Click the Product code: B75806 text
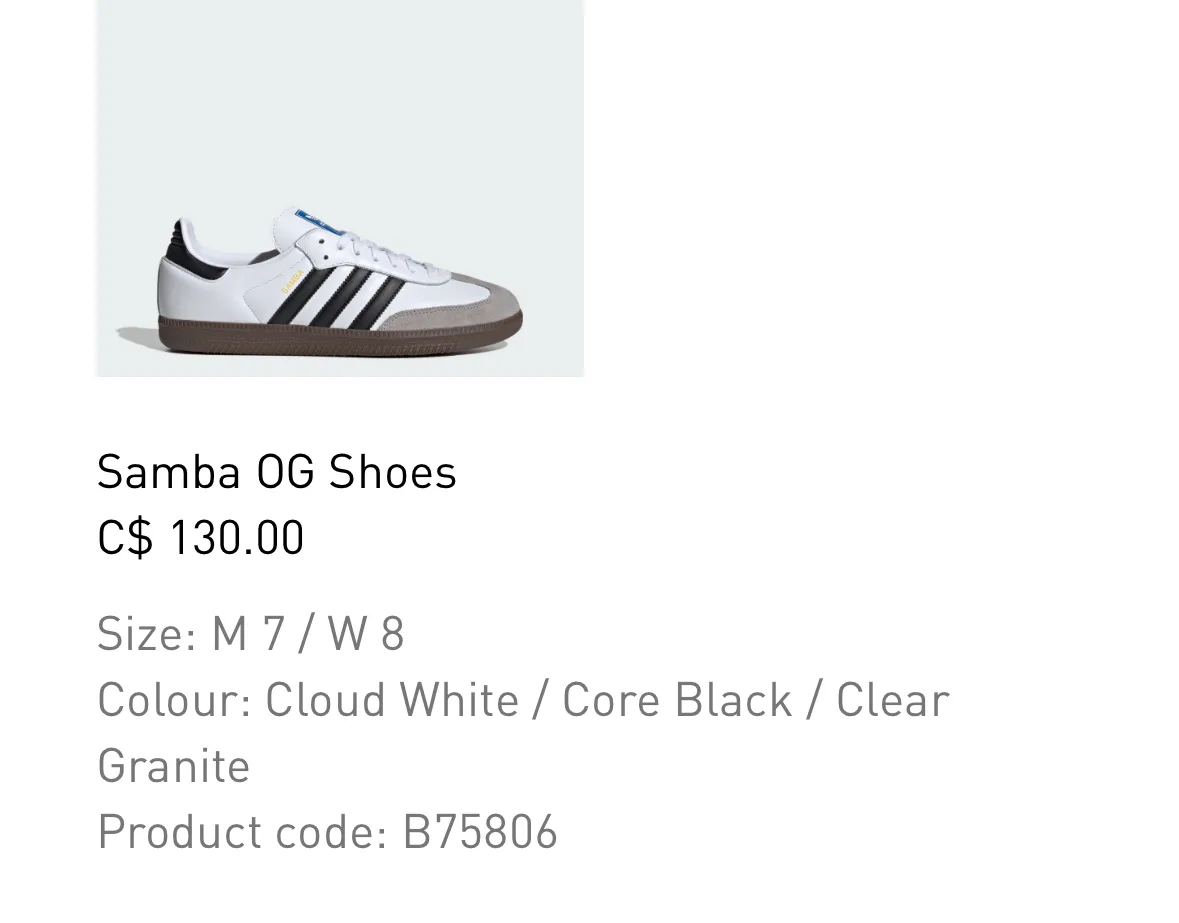This screenshot has width=1179, height=923. (327, 831)
